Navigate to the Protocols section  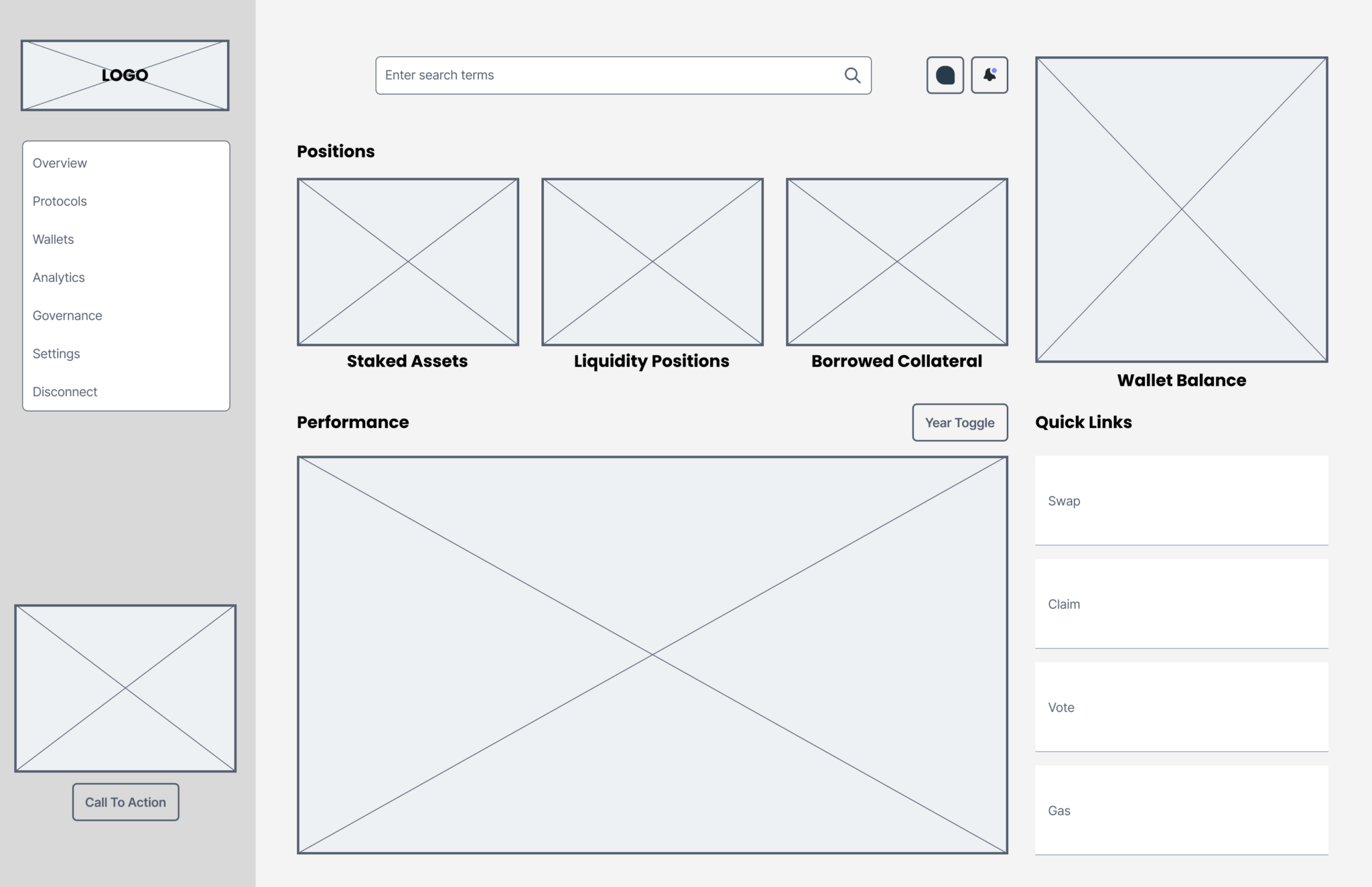coord(59,201)
